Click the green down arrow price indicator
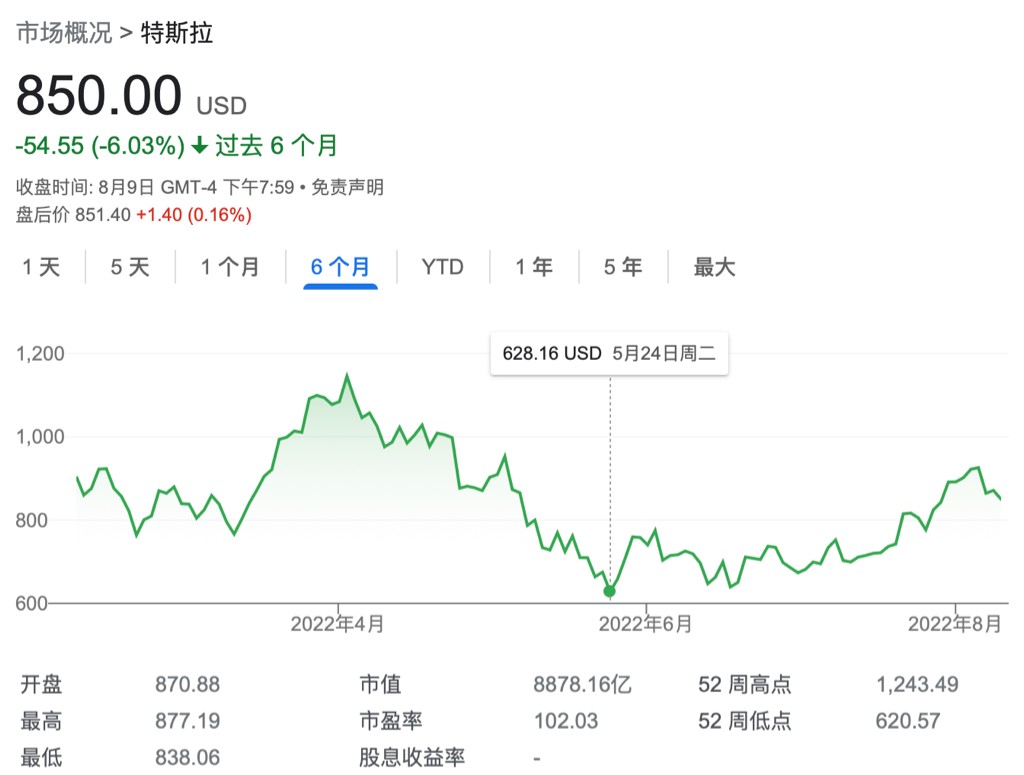The height and width of the screenshot is (775, 1024). (x=200, y=146)
